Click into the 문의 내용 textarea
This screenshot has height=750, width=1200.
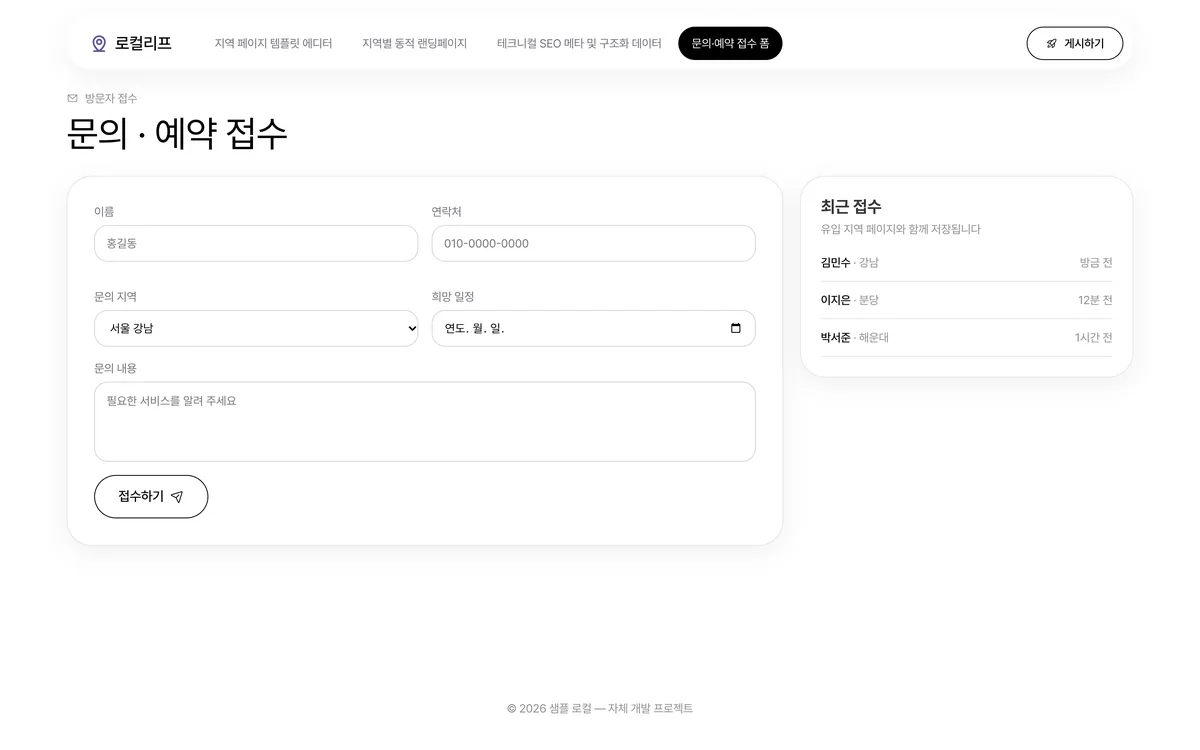[425, 421]
